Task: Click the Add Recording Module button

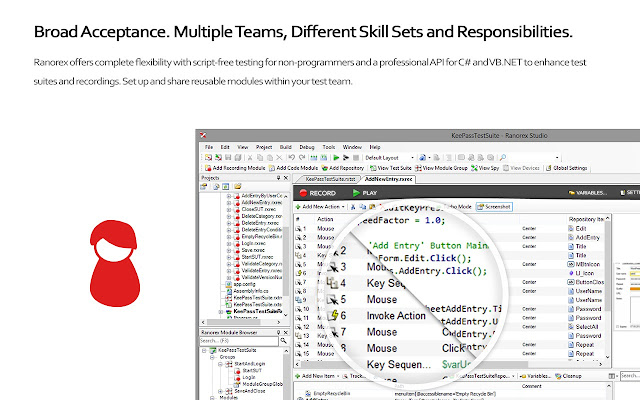Action: [x=235, y=168]
